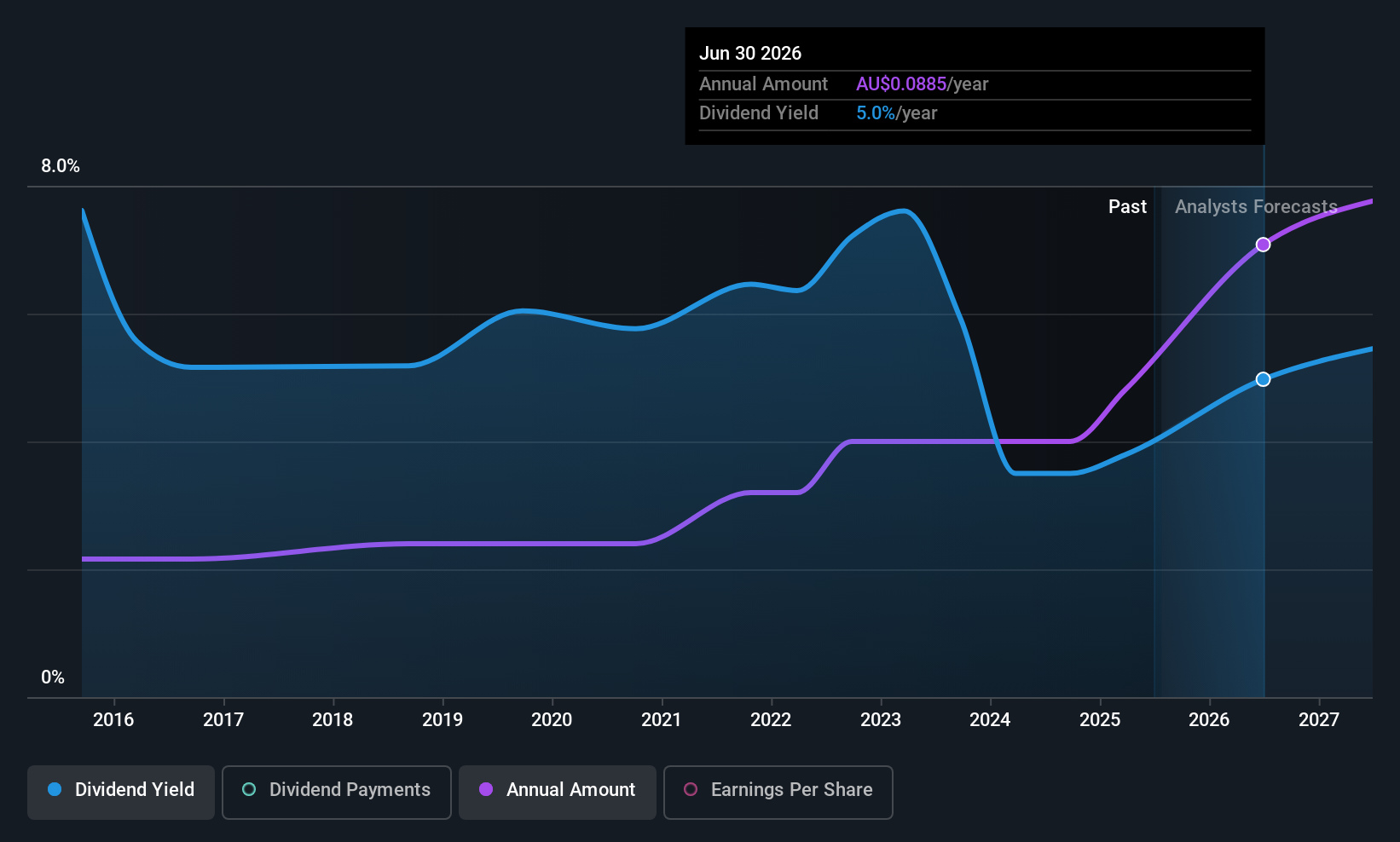This screenshot has width=1400, height=842.
Task: Click the 2017 x-axis label
Action: tap(223, 719)
